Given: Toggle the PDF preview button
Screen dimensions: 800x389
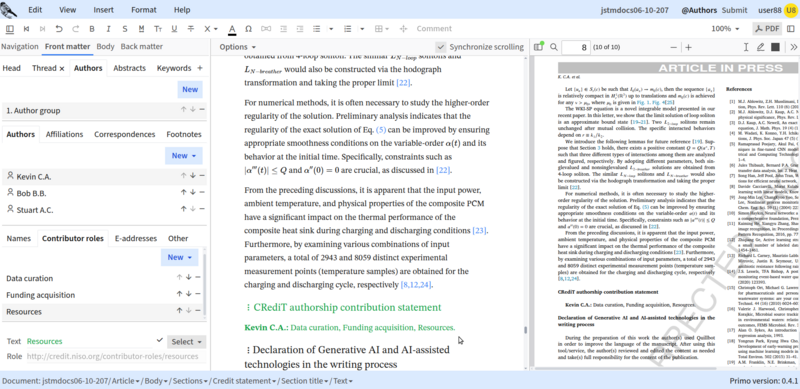Looking at the screenshot, I should [767, 29].
